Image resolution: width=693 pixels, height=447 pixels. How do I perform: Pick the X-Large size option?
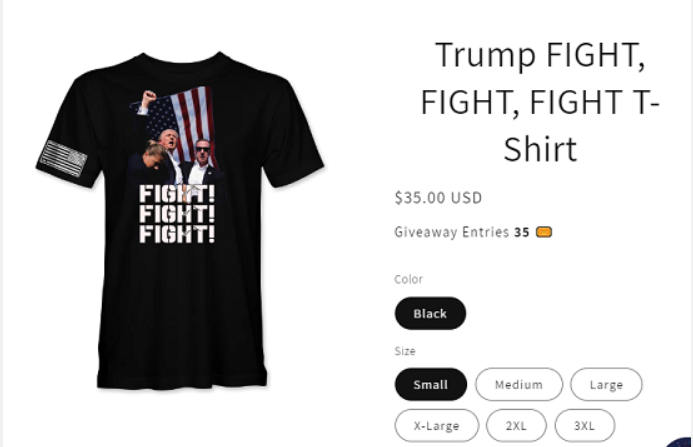[436, 426]
